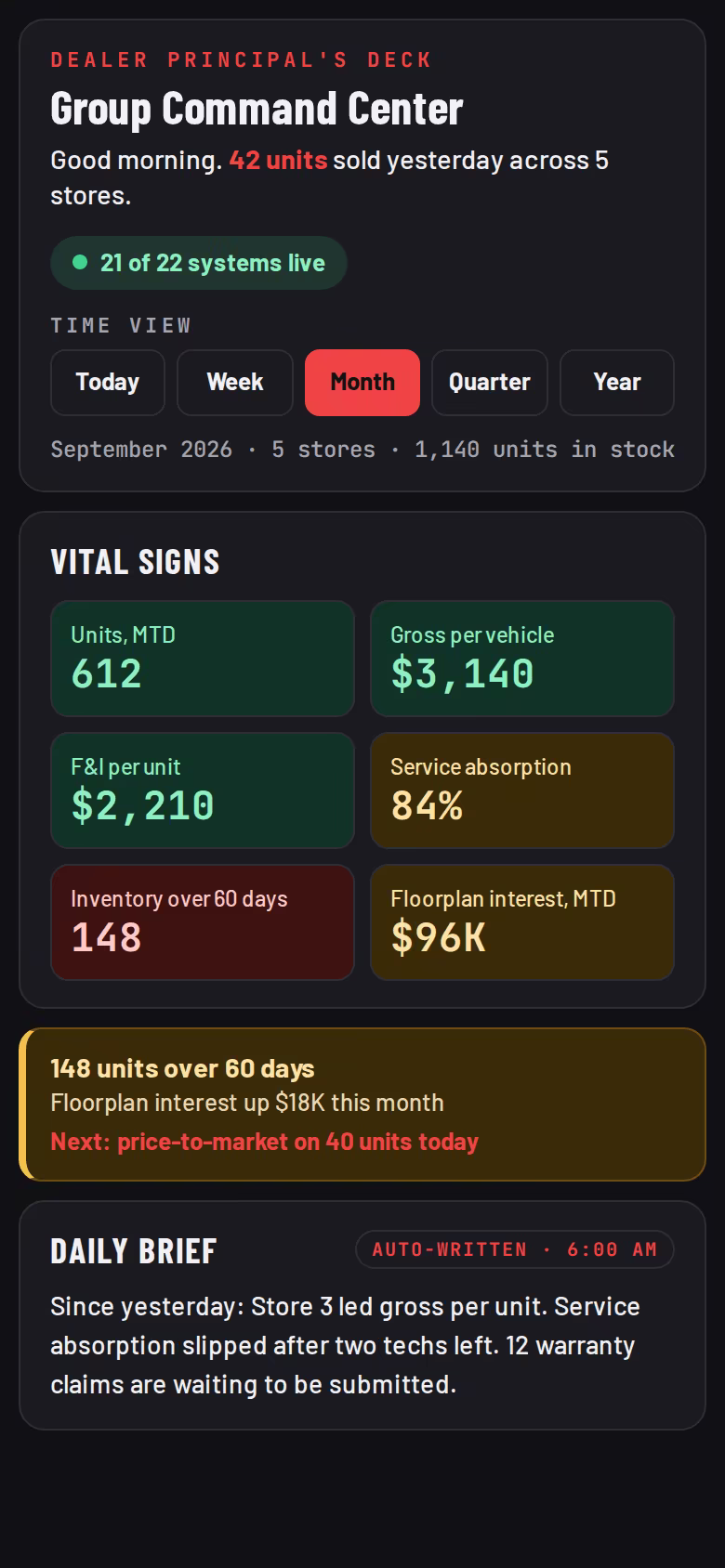Switch time view to Today
This screenshot has height=1568, width=725.
(108, 383)
